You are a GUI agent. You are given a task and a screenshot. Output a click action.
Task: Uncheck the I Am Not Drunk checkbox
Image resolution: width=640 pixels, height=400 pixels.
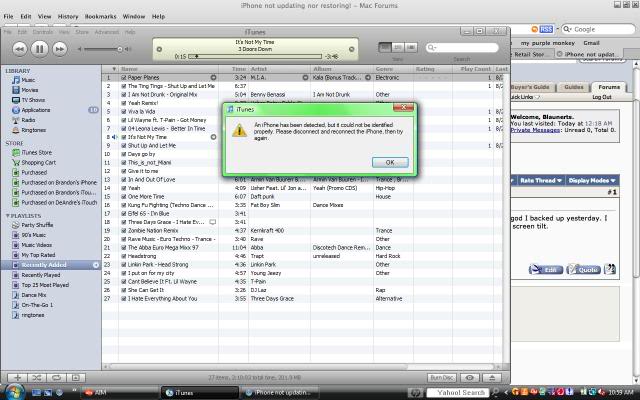tap(123, 95)
